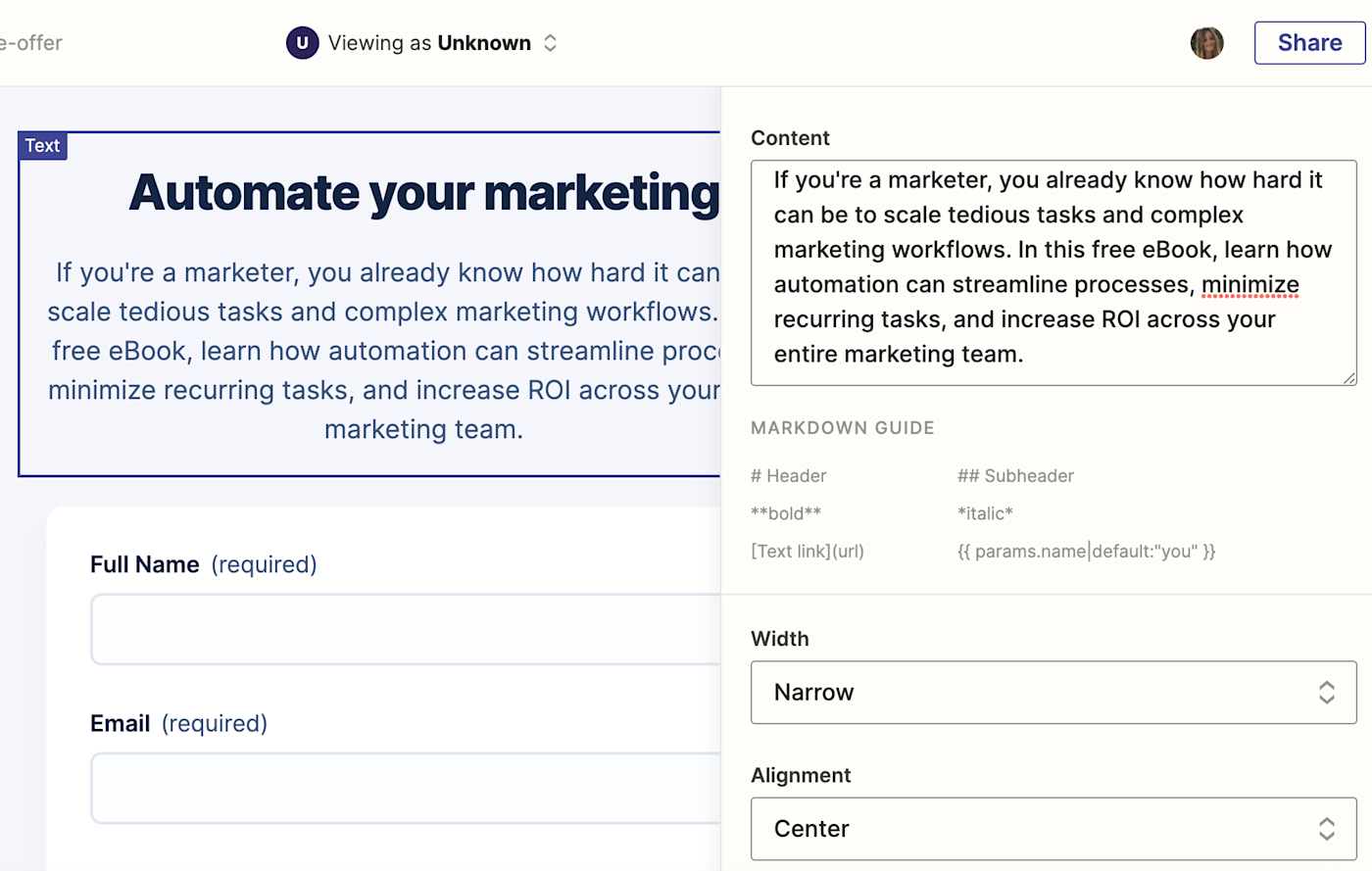
Task: Click the purple "U" viewer avatar icon
Action: click(x=302, y=43)
